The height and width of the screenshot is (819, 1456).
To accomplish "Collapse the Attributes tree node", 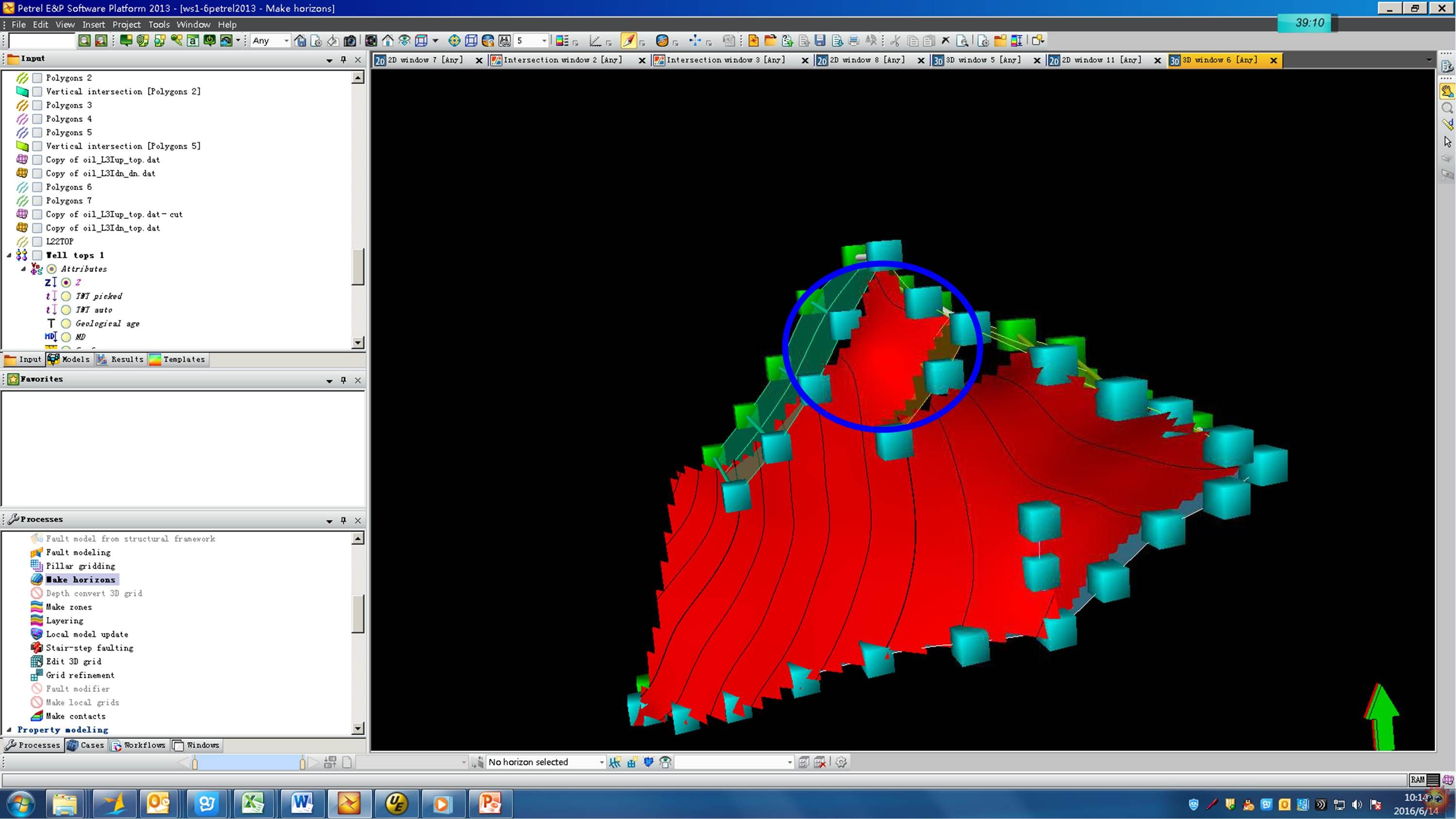I will pos(24,269).
